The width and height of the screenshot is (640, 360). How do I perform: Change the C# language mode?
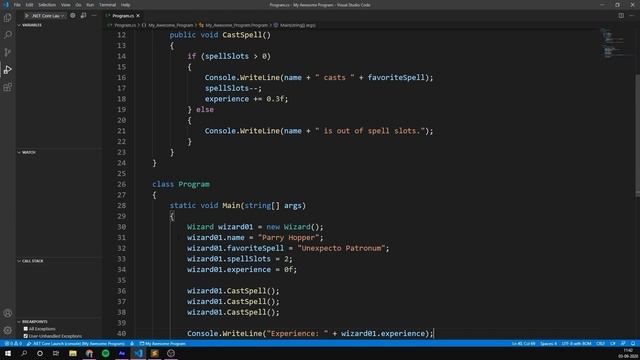point(613,344)
